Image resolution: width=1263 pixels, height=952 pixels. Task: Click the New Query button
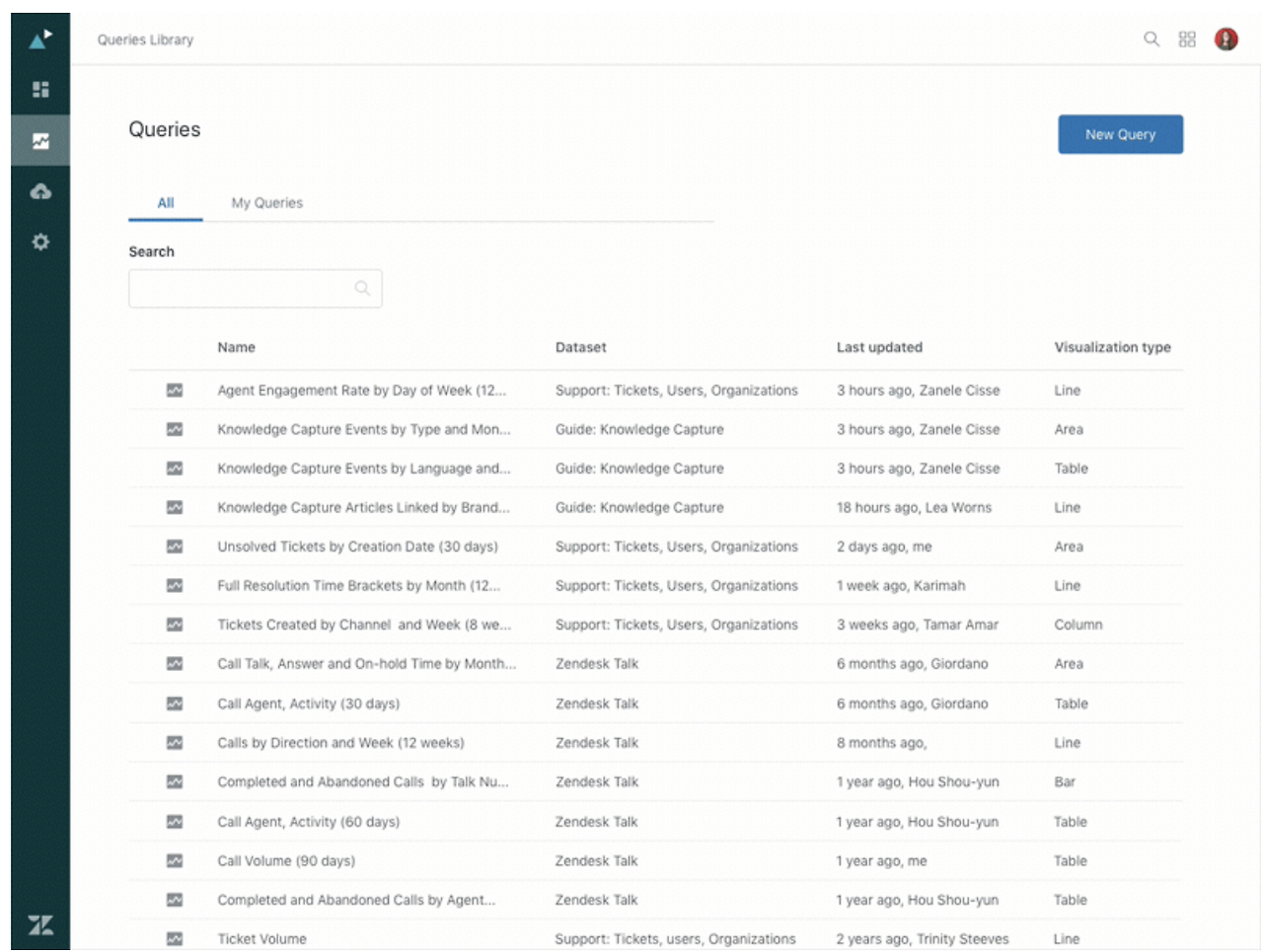[1120, 134]
